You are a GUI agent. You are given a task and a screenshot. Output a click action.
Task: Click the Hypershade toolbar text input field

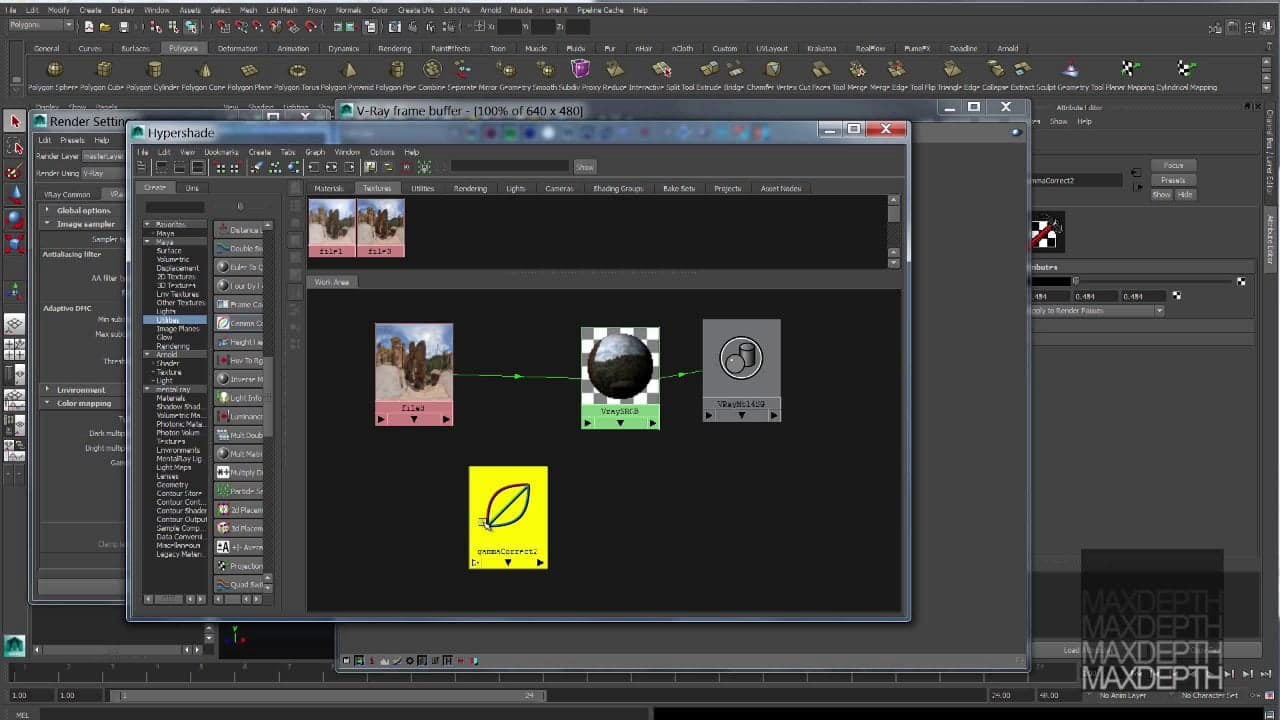510,167
